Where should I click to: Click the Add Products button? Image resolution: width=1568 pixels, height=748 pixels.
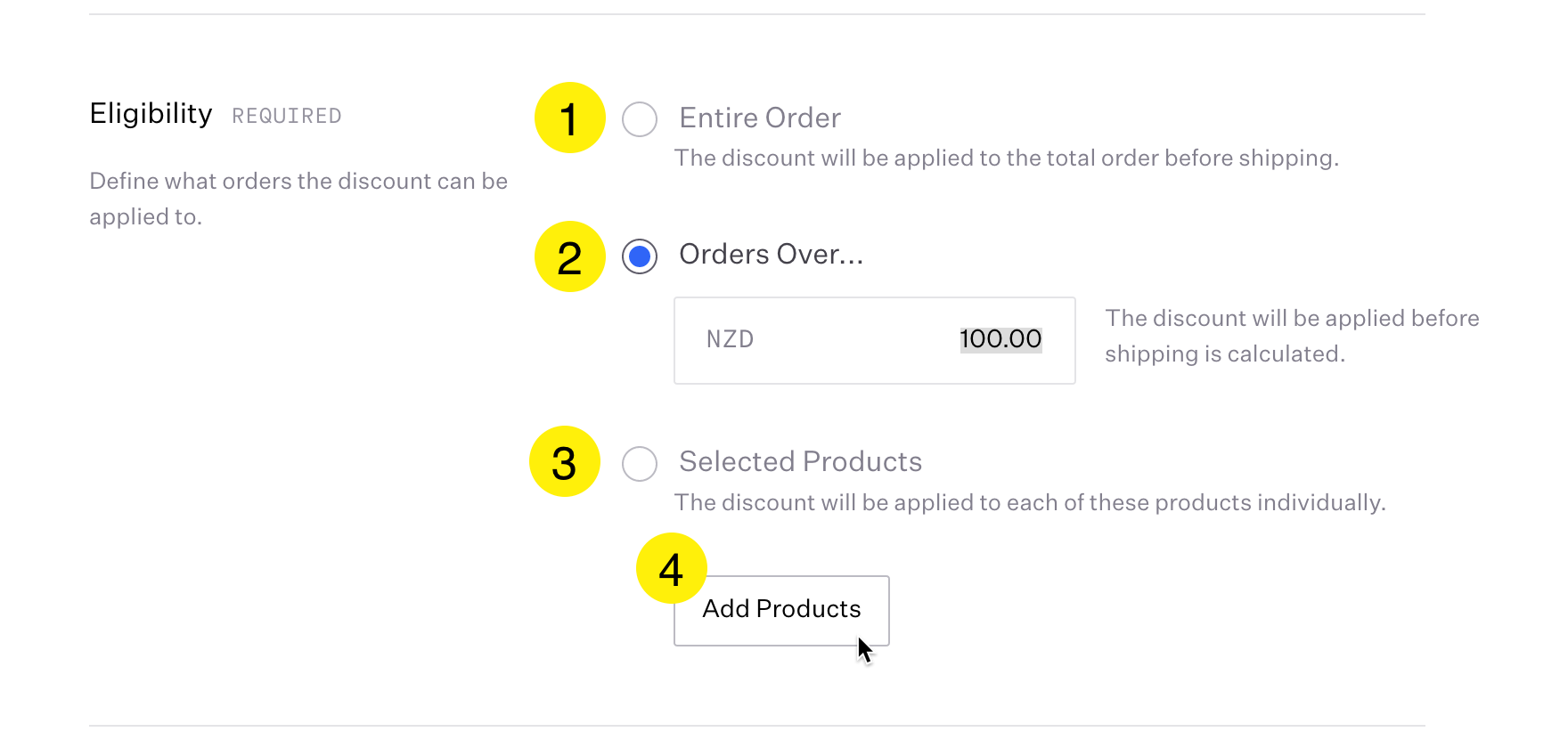(x=781, y=611)
